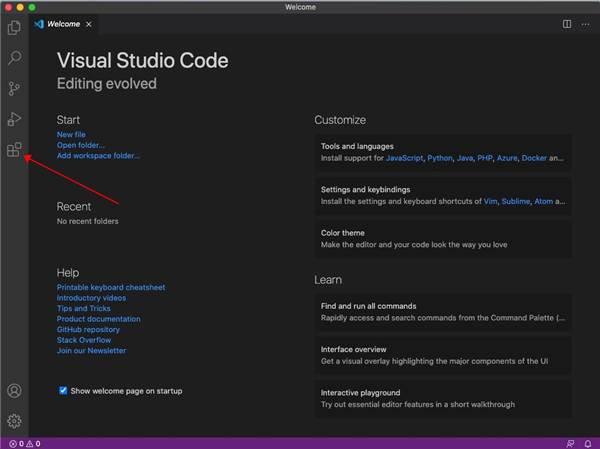Open the editor More Actions ellipsis
This screenshot has width=600, height=449.
click(x=586, y=24)
